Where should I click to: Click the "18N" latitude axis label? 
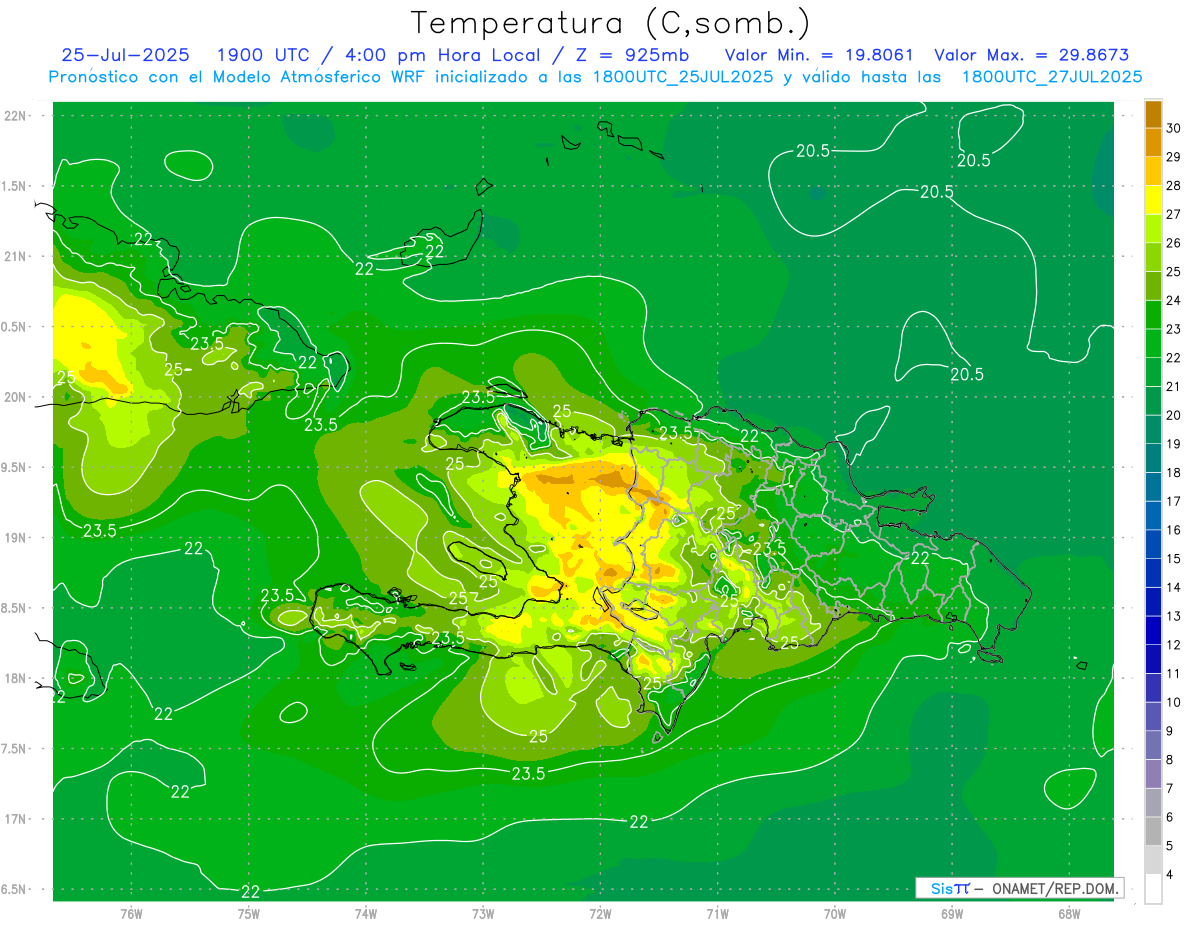(15, 678)
